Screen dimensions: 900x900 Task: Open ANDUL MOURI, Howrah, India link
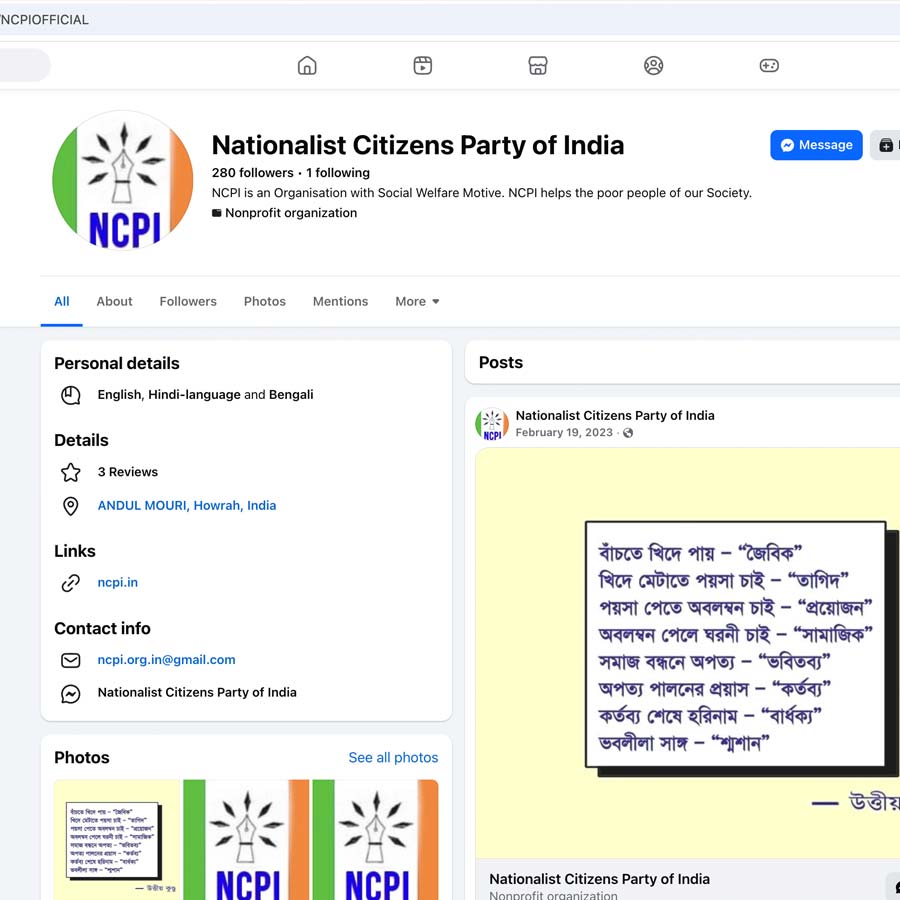(187, 505)
